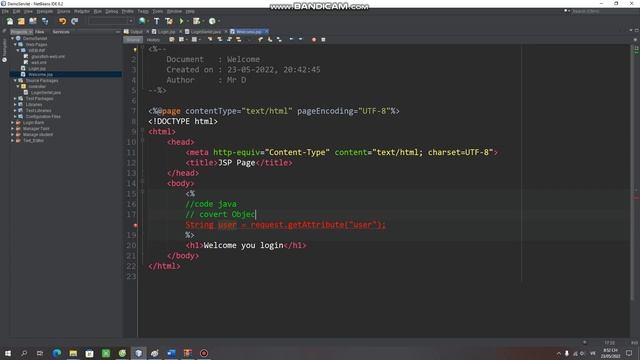Expand the Libraries node

pos(16,104)
